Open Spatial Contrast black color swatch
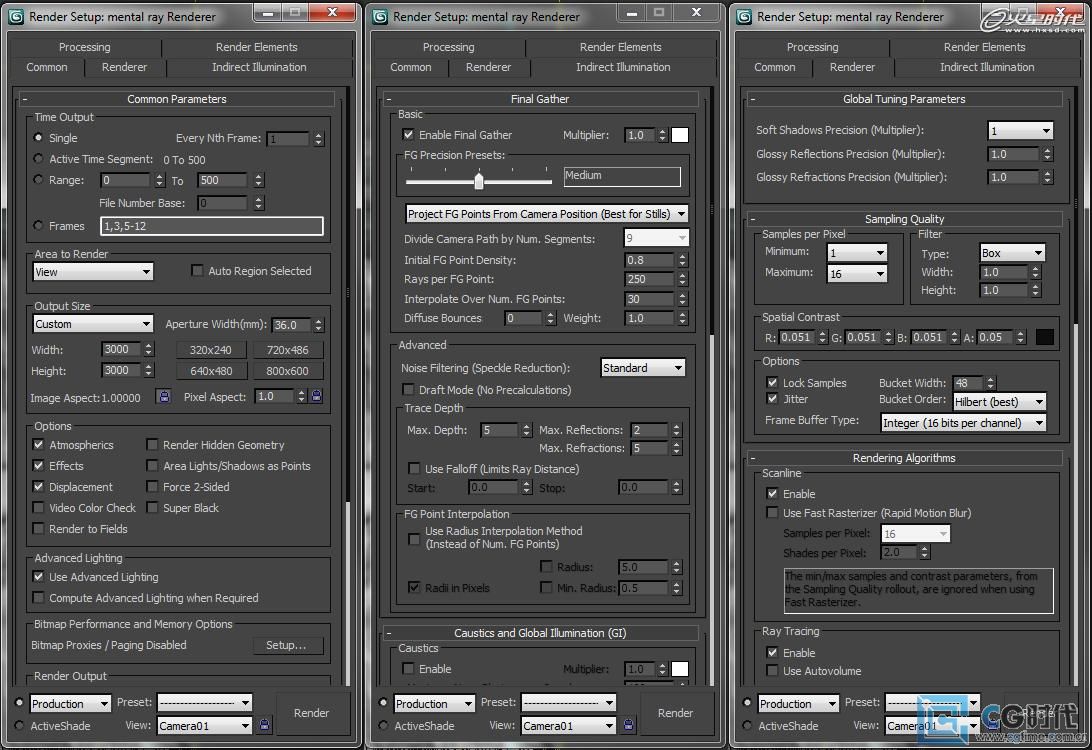The height and width of the screenshot is (750, 1092). tap(1045, 337)
